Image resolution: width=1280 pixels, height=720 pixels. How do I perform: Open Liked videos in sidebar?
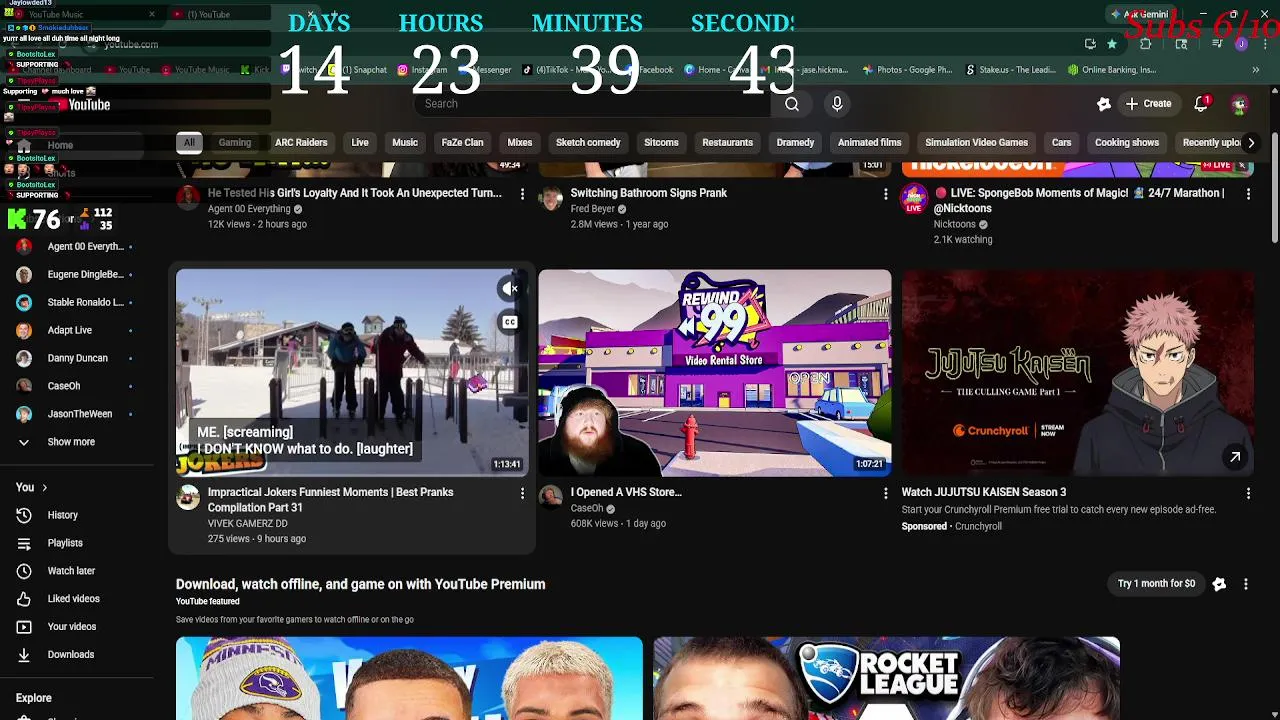[x=76, y=599]
